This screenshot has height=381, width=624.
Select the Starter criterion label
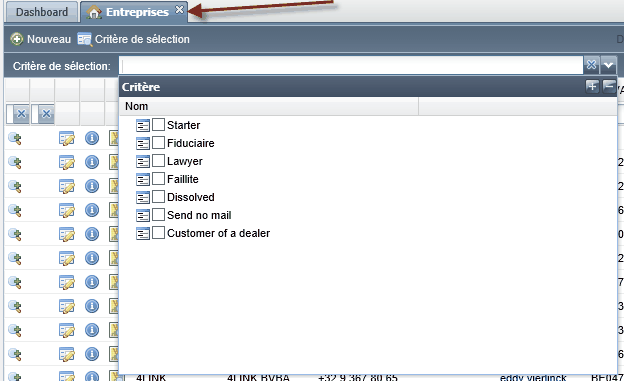(183, 125)
